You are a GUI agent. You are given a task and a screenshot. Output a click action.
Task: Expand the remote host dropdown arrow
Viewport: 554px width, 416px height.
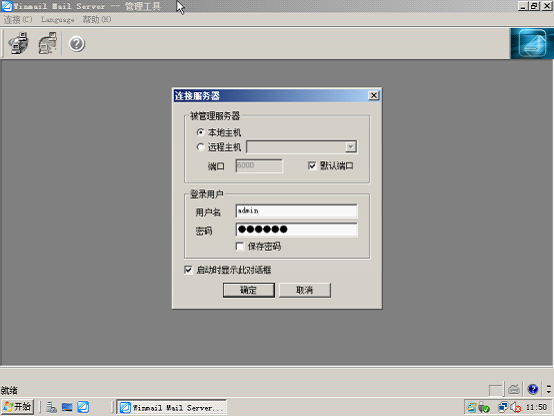pos(350,147)
